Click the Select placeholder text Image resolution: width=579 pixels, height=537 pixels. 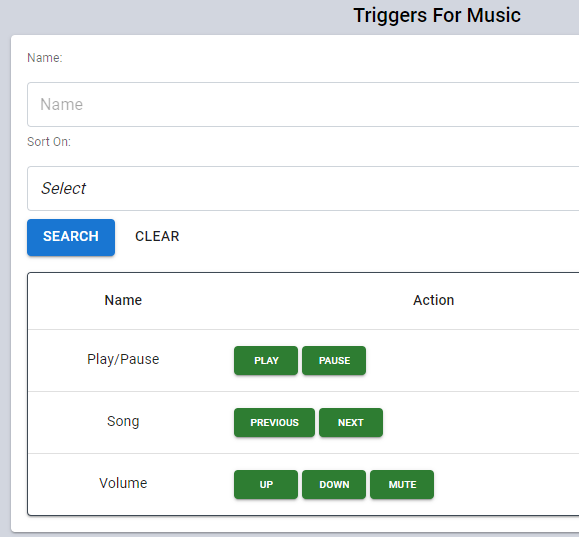(x=63, y=188)
